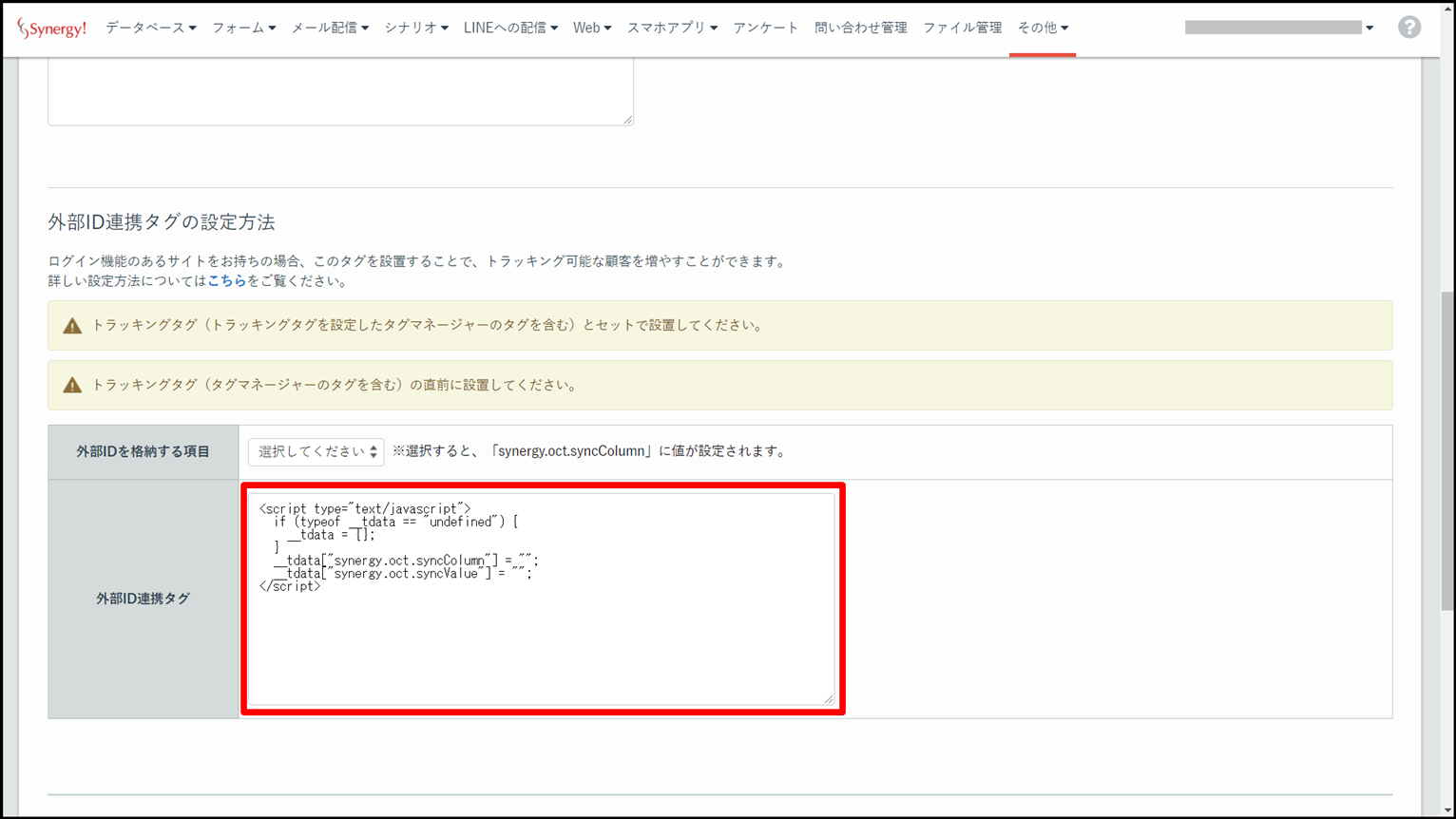Click inside the 外部ID連携タグ code textarea
Image resolution: width=1456 pixels, height=819 pixels.
click(x=540, y=637)
